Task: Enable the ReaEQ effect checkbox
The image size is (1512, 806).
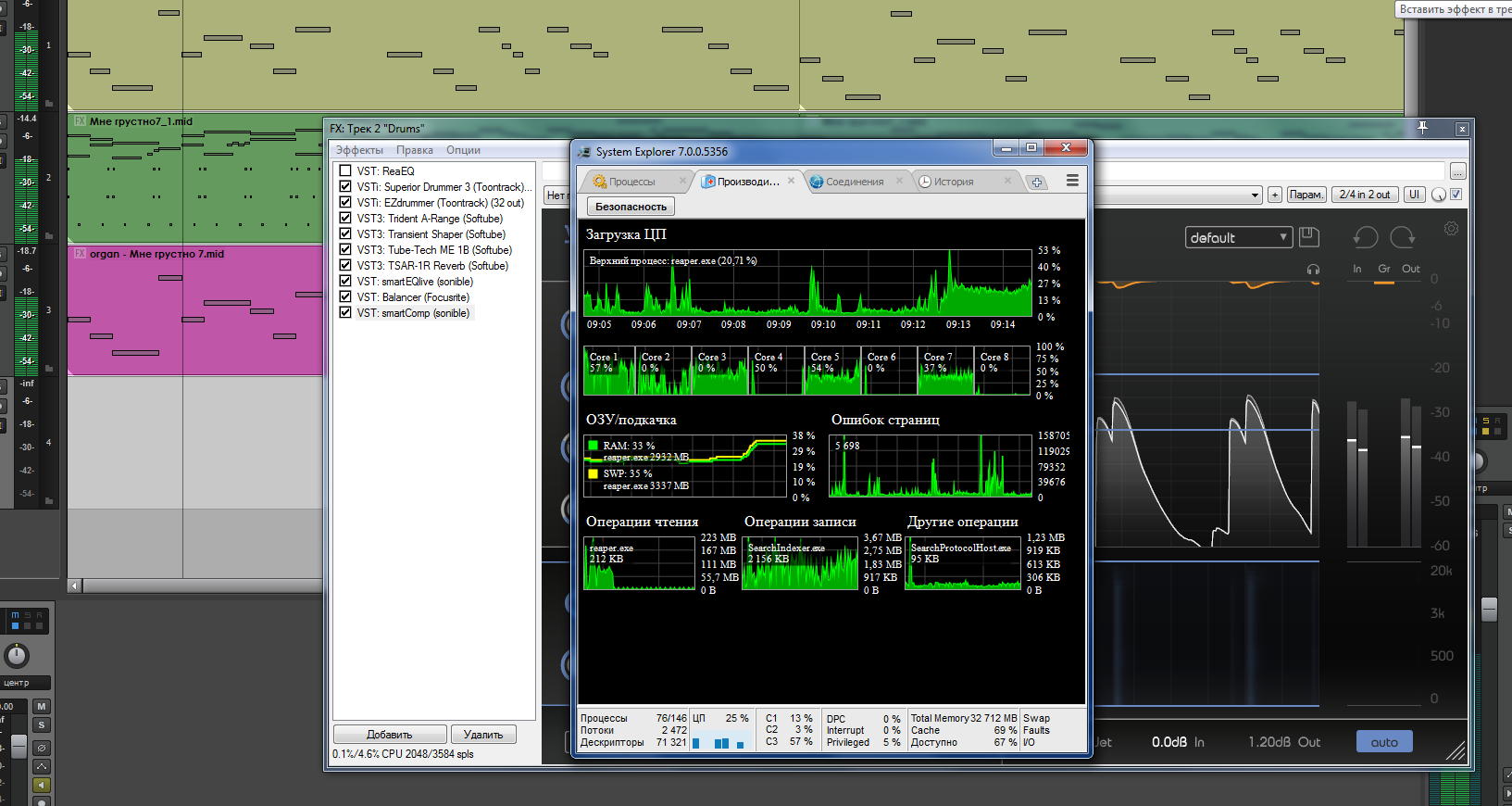Action: [345, 170]
